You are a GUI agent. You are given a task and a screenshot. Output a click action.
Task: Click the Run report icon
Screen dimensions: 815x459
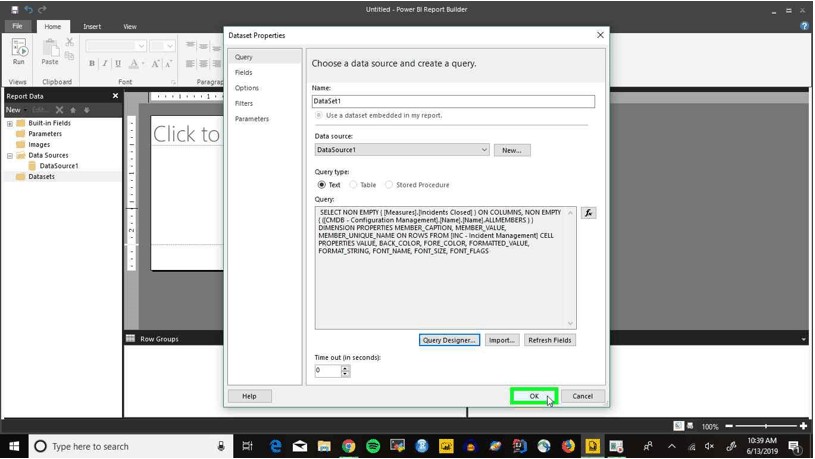(x=19, y=52)
